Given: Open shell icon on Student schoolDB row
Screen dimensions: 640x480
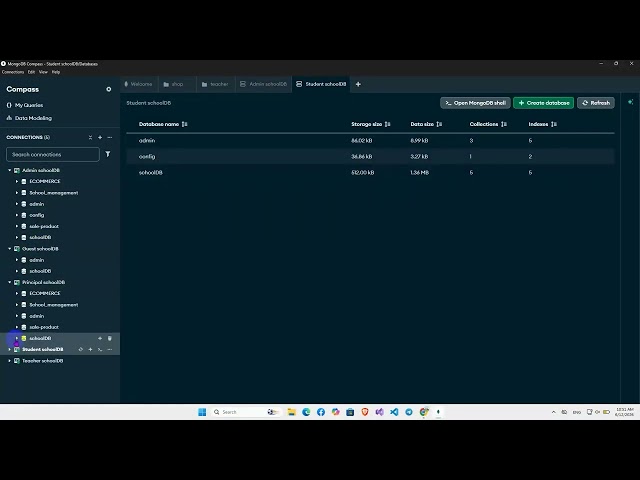Looking at the screenshot, I should [x=100, y=349].
